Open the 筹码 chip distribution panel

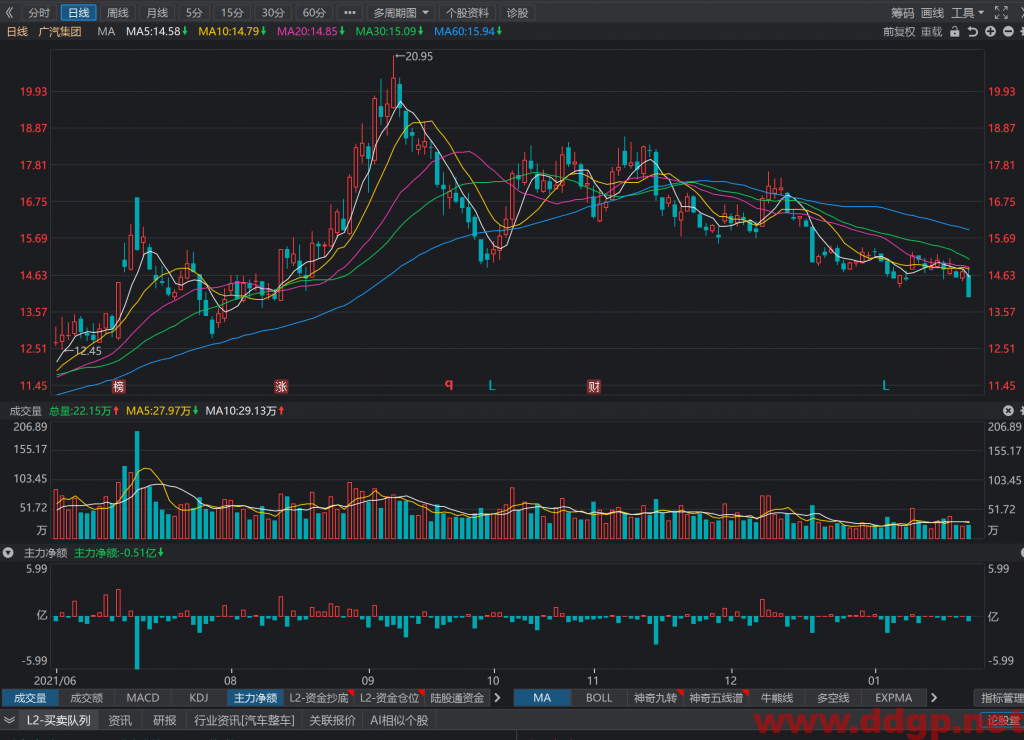point(903,12)
